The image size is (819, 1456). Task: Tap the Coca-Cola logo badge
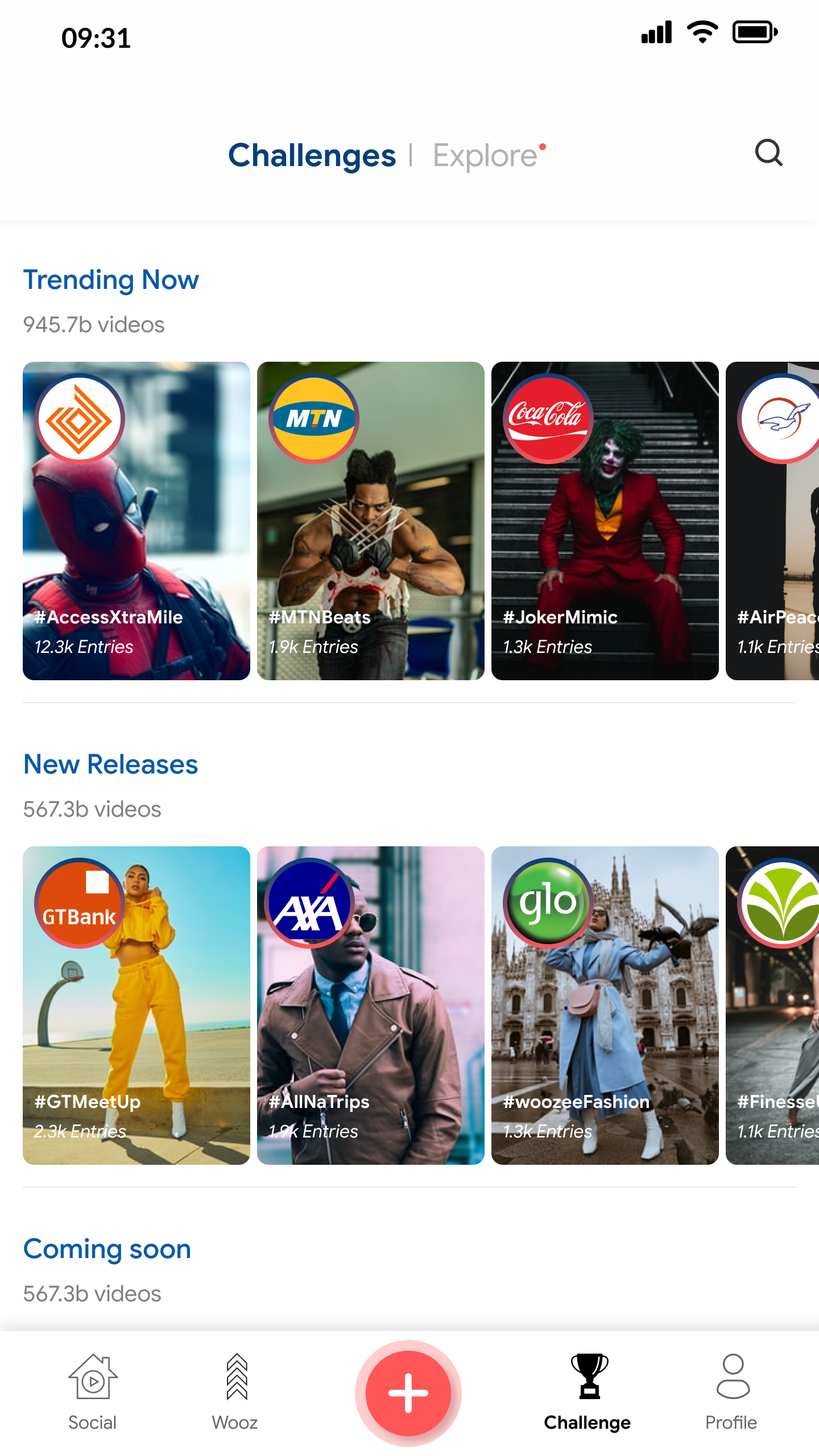[x=548, y=419]
